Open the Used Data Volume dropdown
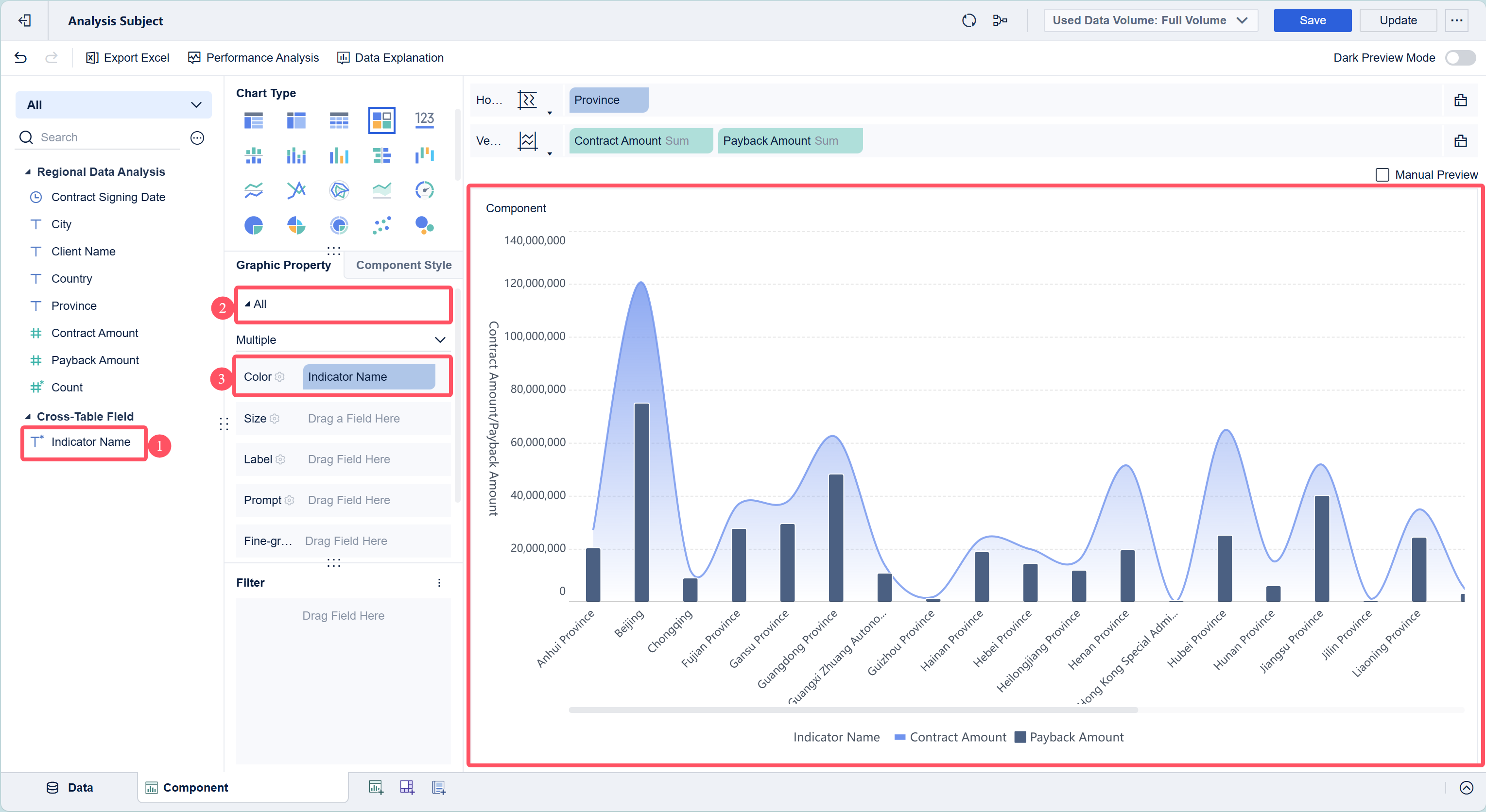 (1150, 20)
